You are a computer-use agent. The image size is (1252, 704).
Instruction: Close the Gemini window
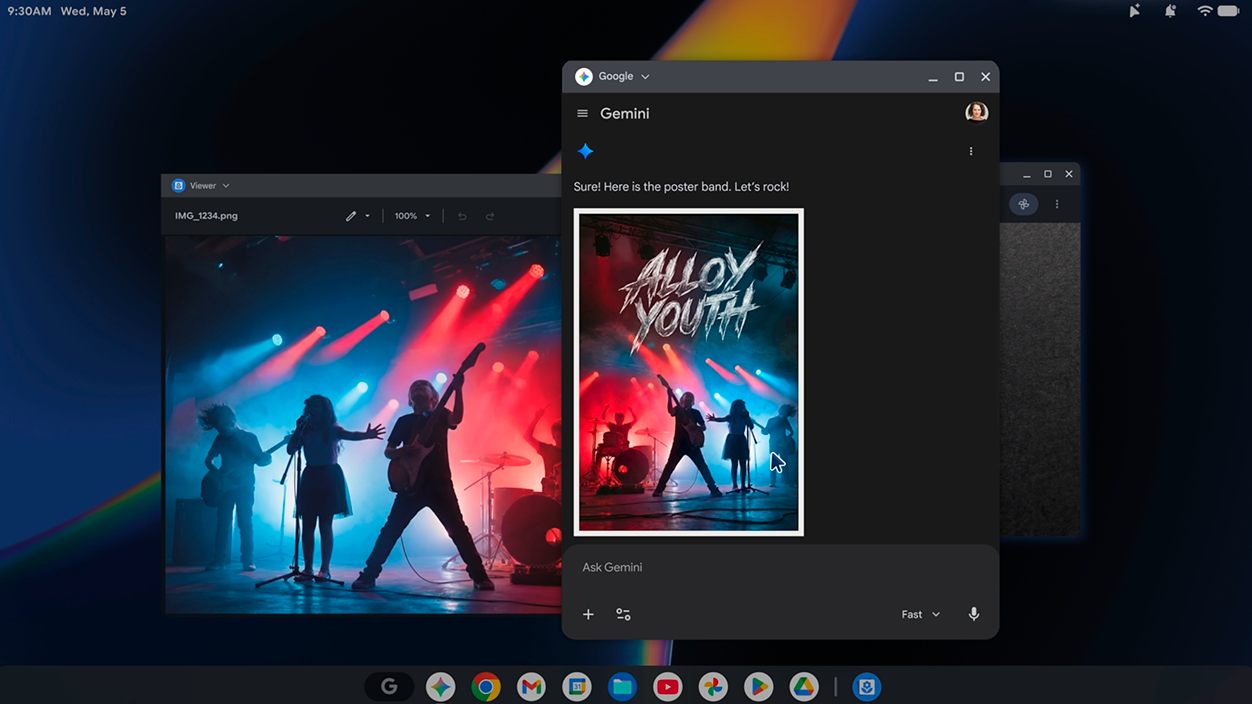pyautogui.click(x=985, y=77)
